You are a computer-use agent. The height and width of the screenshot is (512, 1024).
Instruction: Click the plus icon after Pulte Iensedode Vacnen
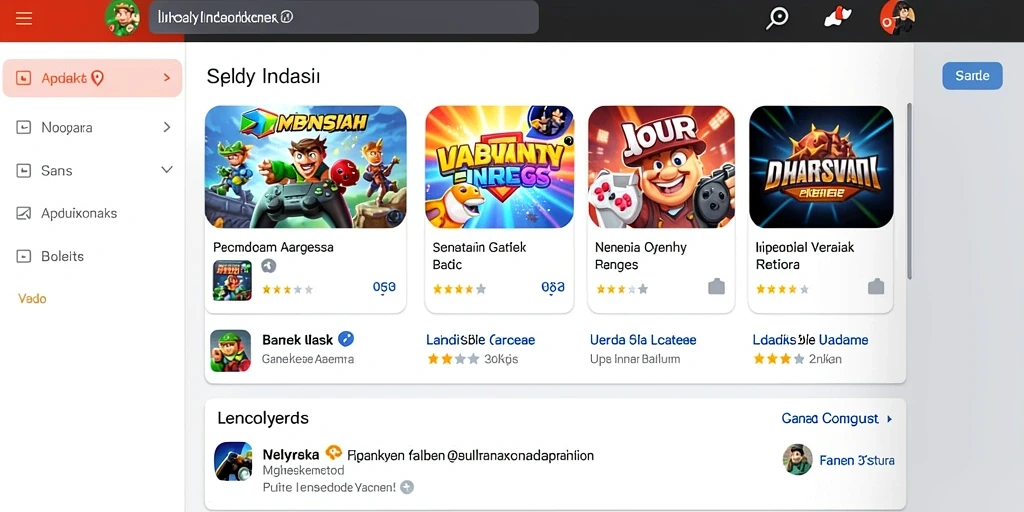click(x=407, y=487)
